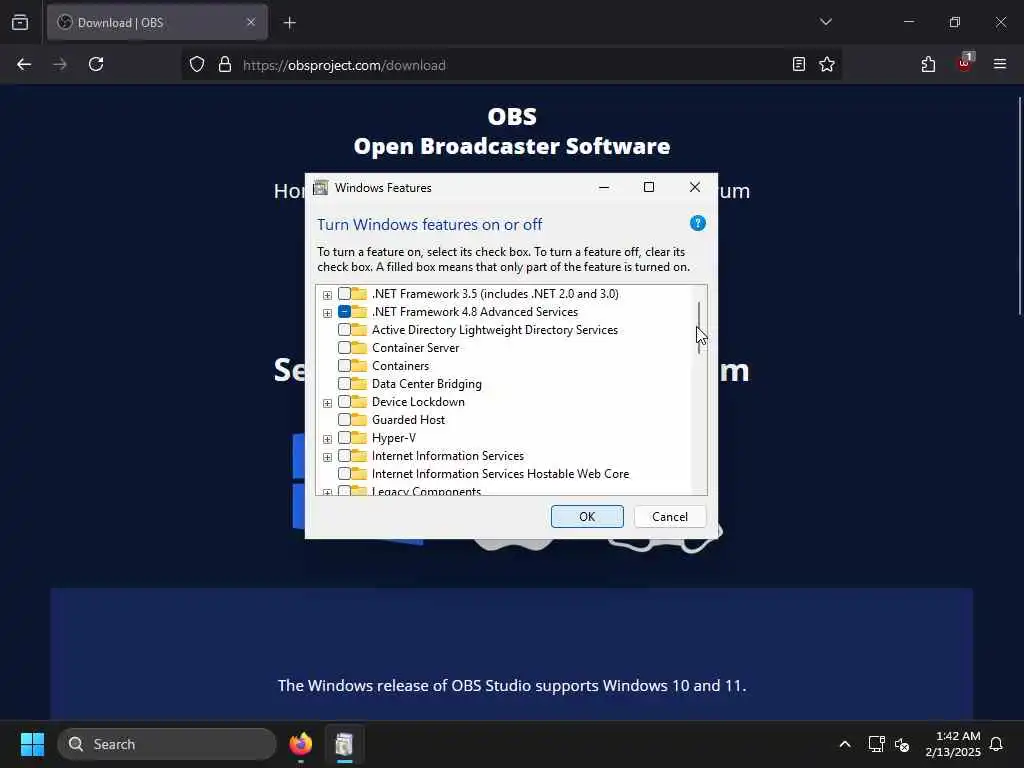This screenshot has width=1024, height=768.
Task: Open the notifications bell icon
Action: [996, 744]
